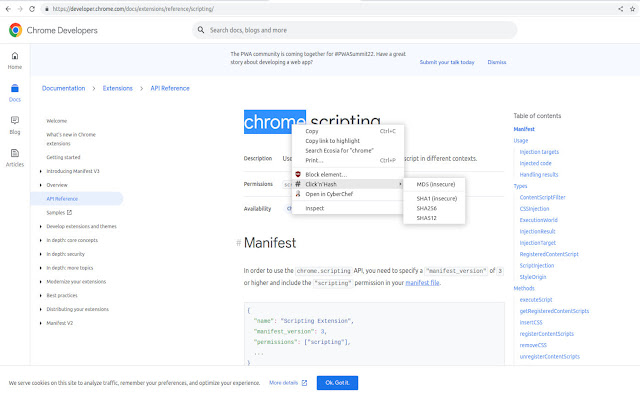The width and height of the screenshot is (640, 400).
Task: Jump to Handling results in contents
Action: tap(539, 175)
